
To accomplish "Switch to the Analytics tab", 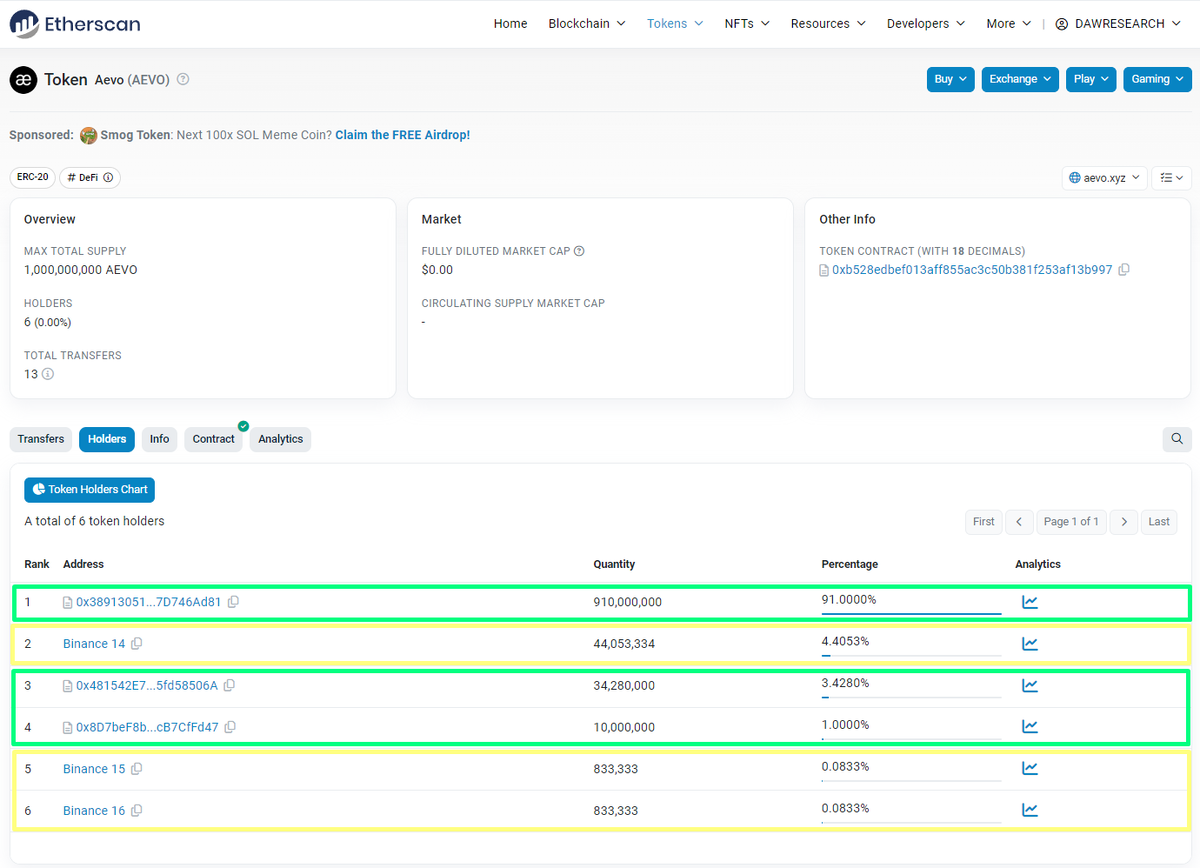I will (x=280, y=439).
